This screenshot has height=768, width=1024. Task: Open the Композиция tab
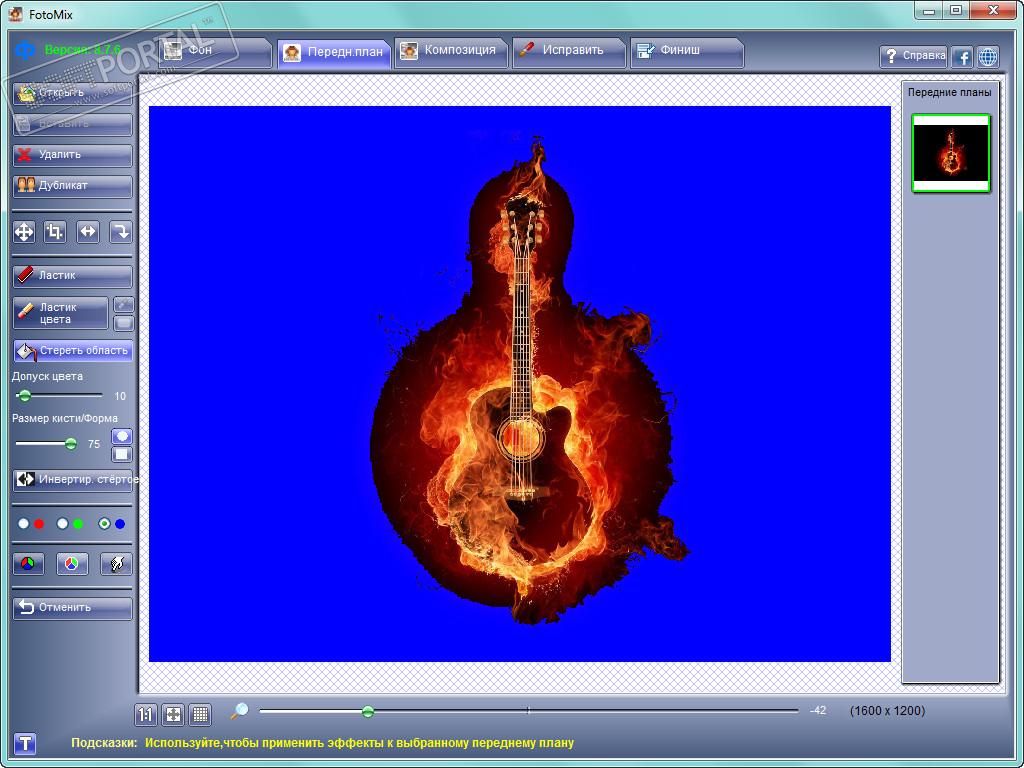coord(451,52)
